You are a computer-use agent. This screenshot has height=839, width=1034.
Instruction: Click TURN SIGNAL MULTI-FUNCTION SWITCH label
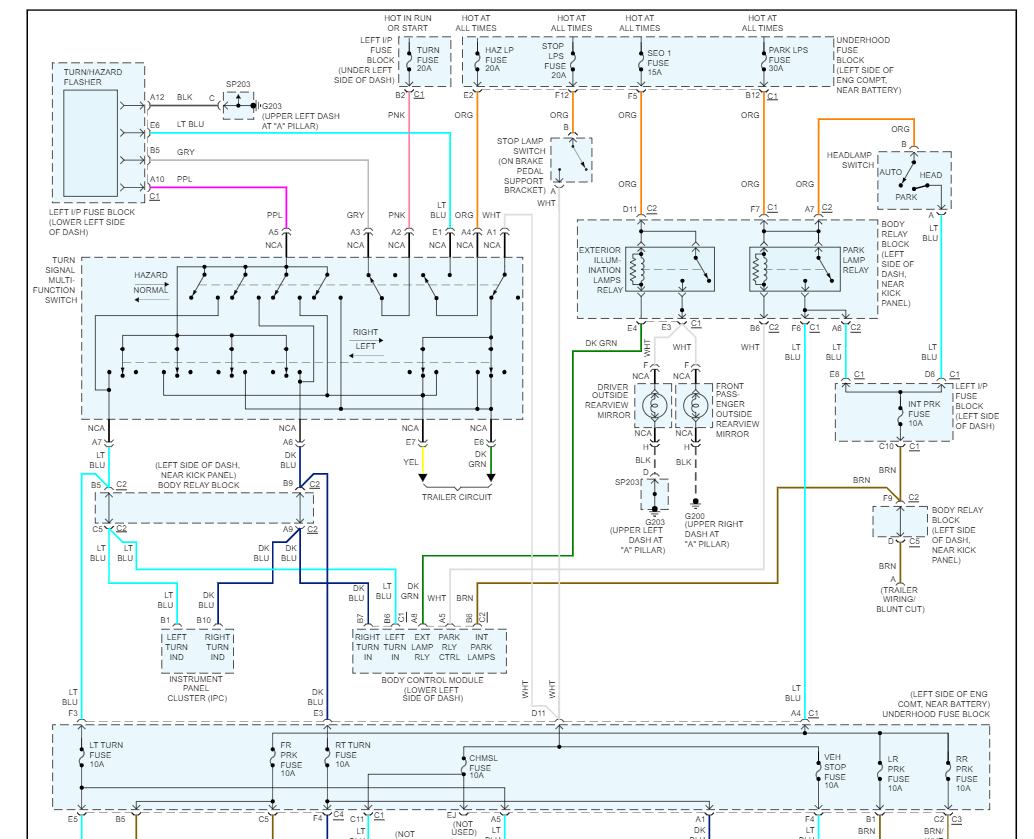click(55, 280)
